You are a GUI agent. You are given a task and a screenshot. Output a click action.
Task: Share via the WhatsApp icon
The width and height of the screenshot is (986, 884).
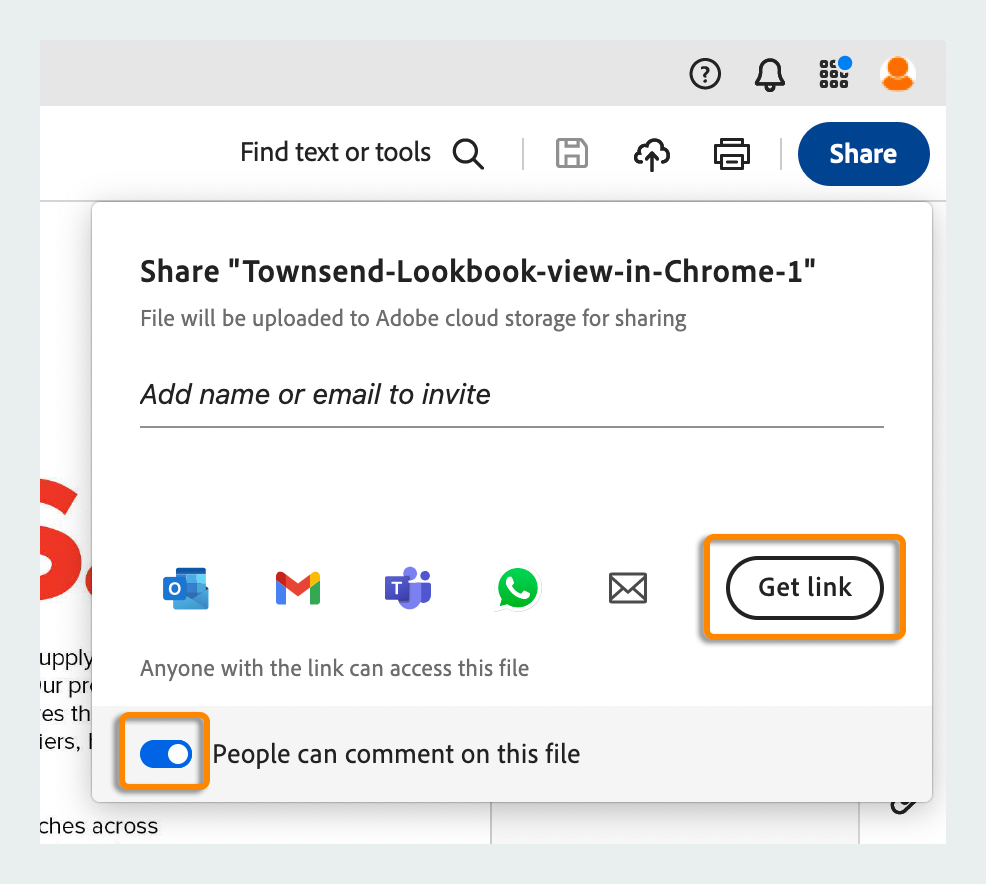(518, 588)
